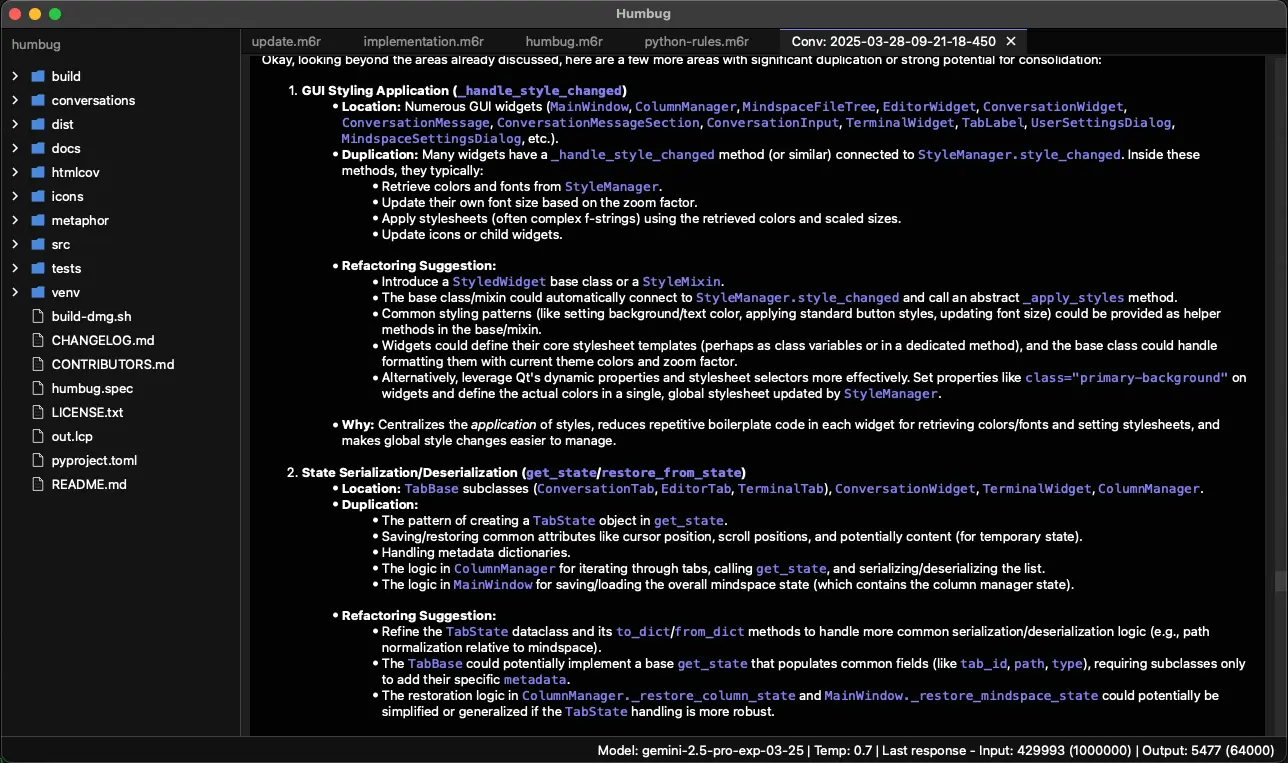
Task: Expand the tests folder arrow
Action: [15, 268]
